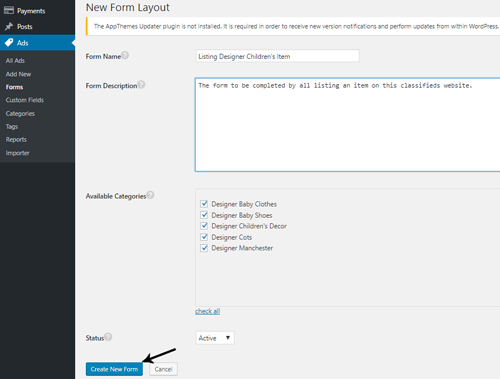Viewport: 500px width, 379px height.
Task: Click the Posts pushpin icon
Action: tap(9, 26)
